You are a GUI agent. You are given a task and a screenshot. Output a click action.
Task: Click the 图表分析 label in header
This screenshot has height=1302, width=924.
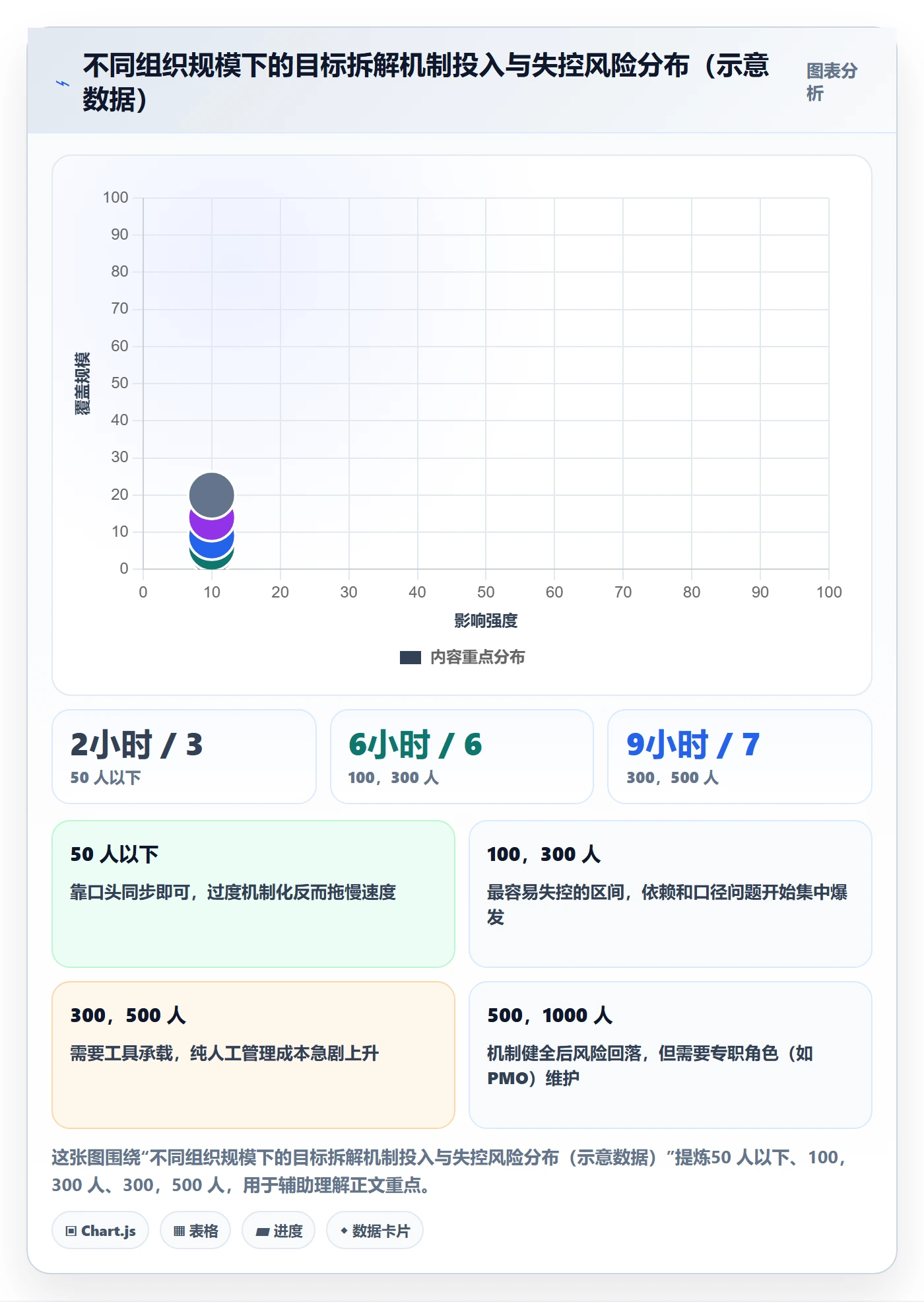[832, 82]
